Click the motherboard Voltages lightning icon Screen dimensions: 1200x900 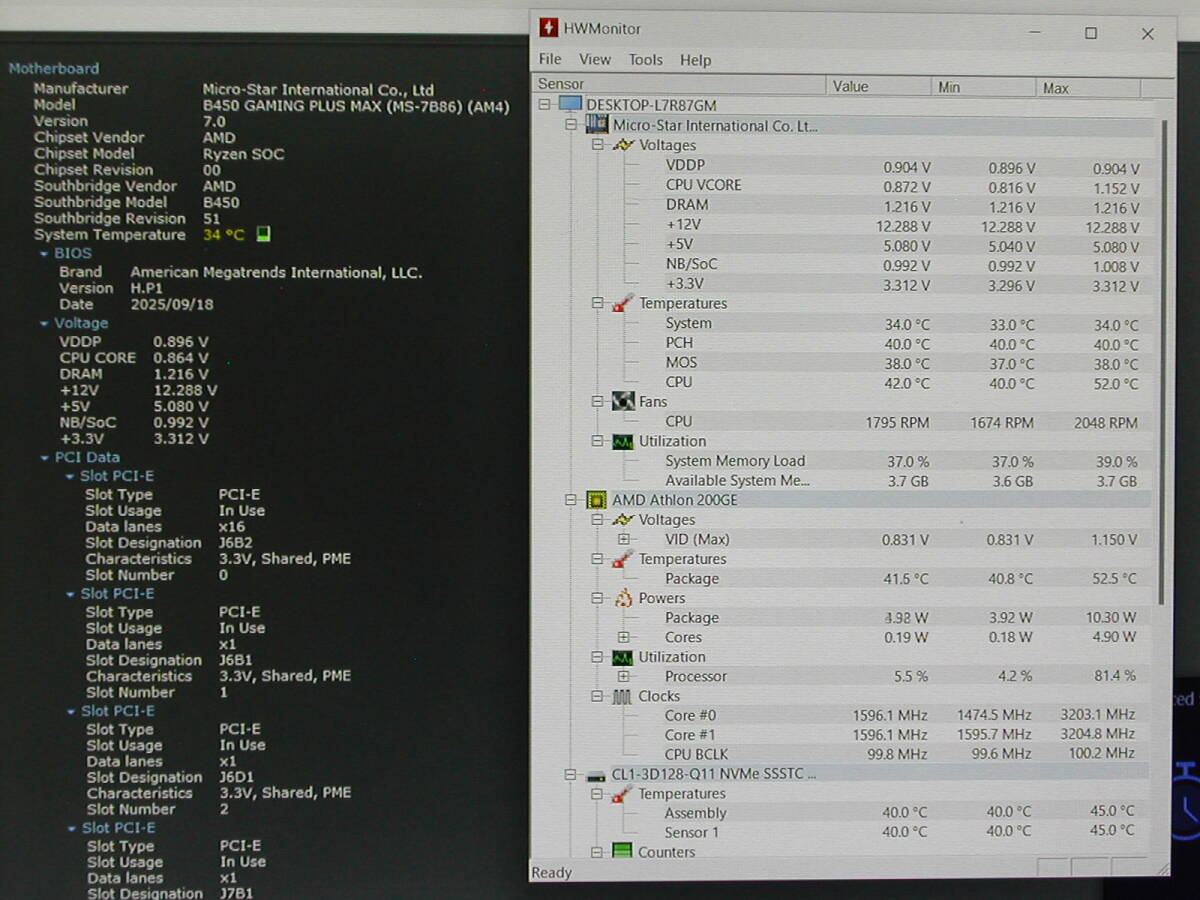[x=623, y=145]
